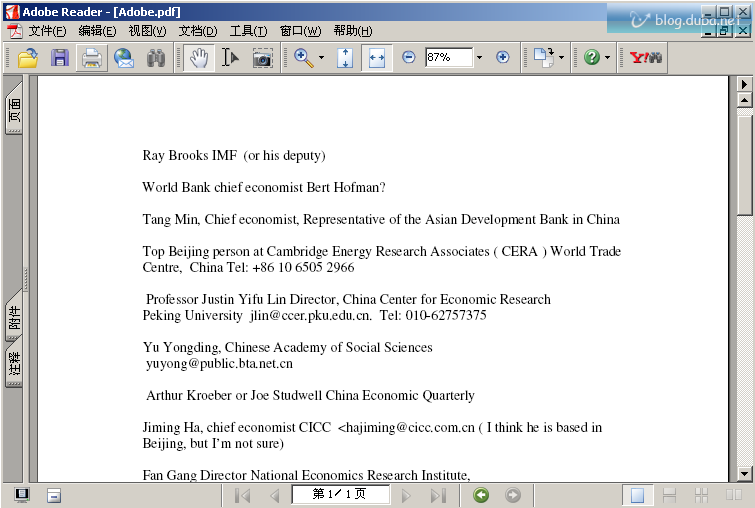Toggle Fit Width view
755x508 pixels.
[x=377, y=58]
